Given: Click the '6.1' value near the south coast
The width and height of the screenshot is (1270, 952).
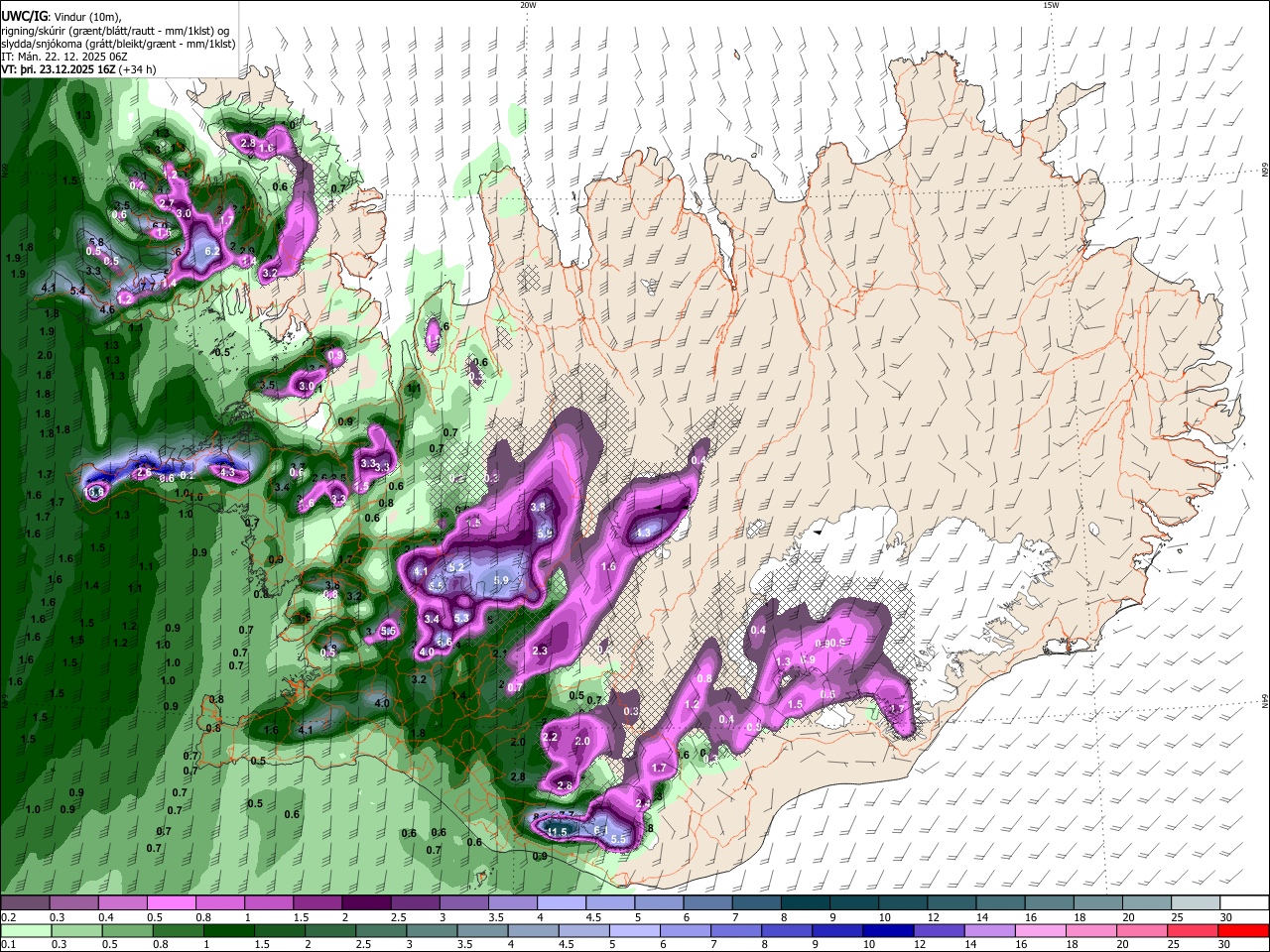Looking at the screenshot, I should [x=600, y=830].
